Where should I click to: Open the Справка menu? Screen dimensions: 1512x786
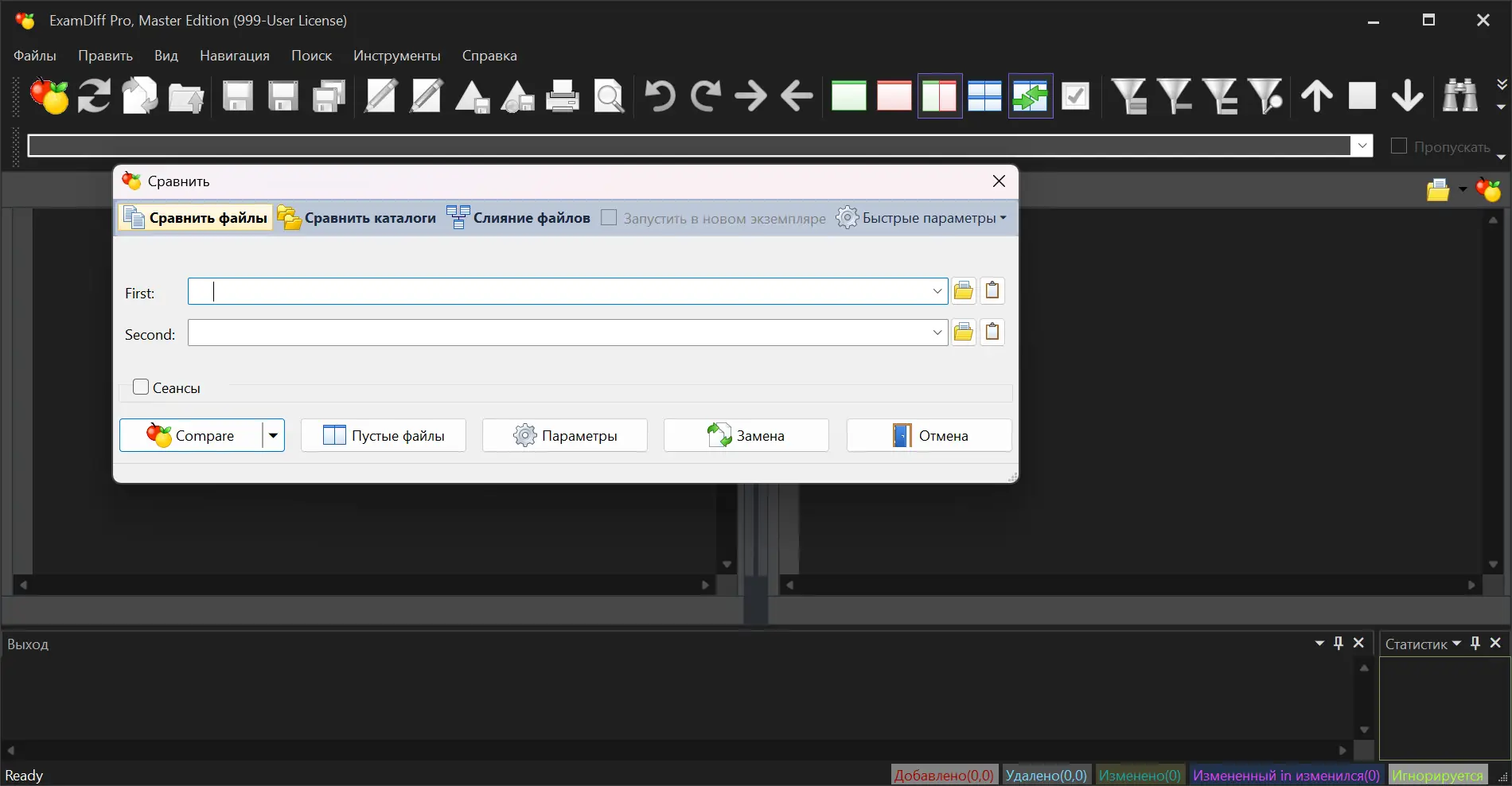(489, 56)
